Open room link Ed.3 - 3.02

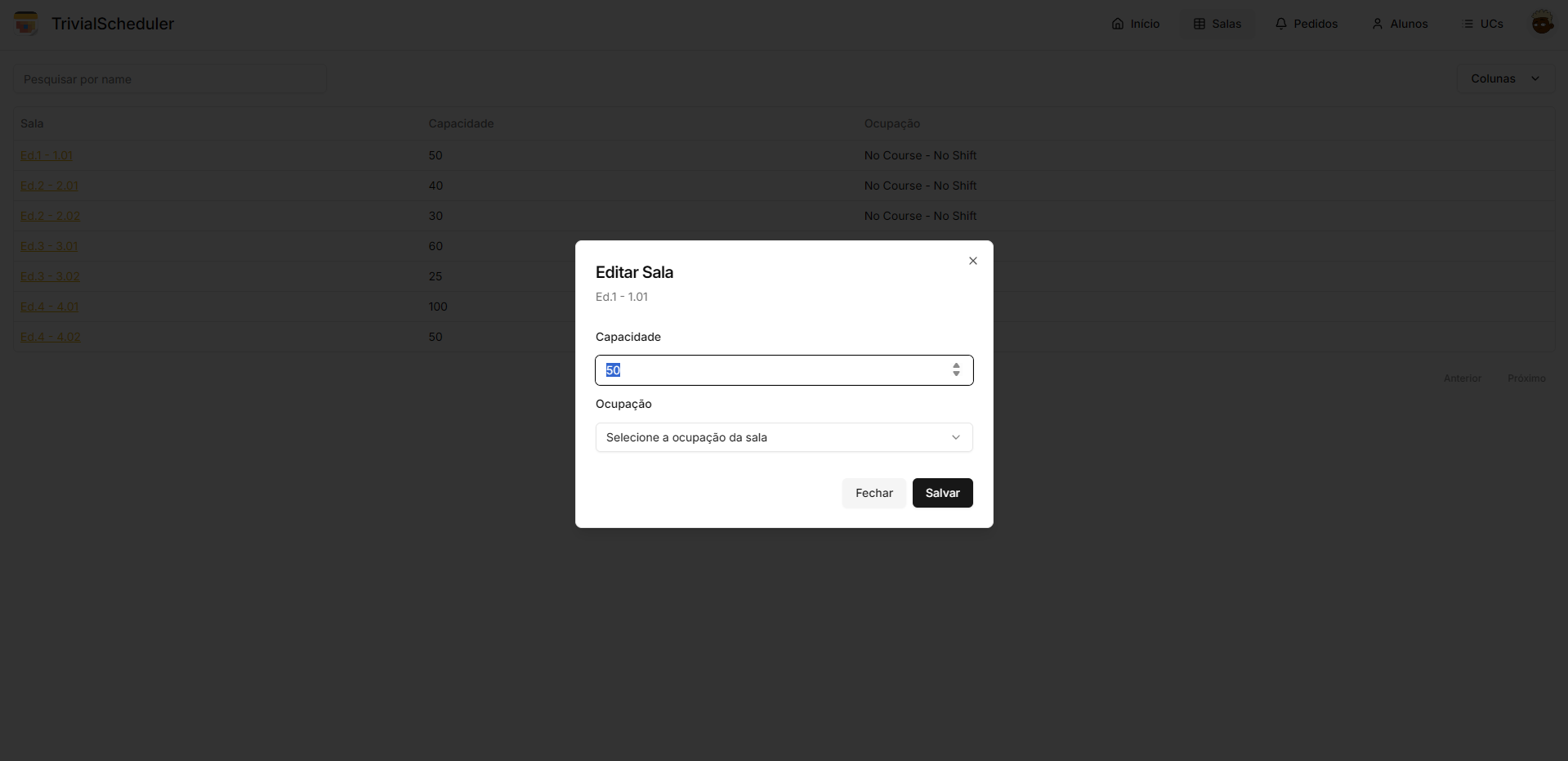pyautogui.click(x=50, y=276)
